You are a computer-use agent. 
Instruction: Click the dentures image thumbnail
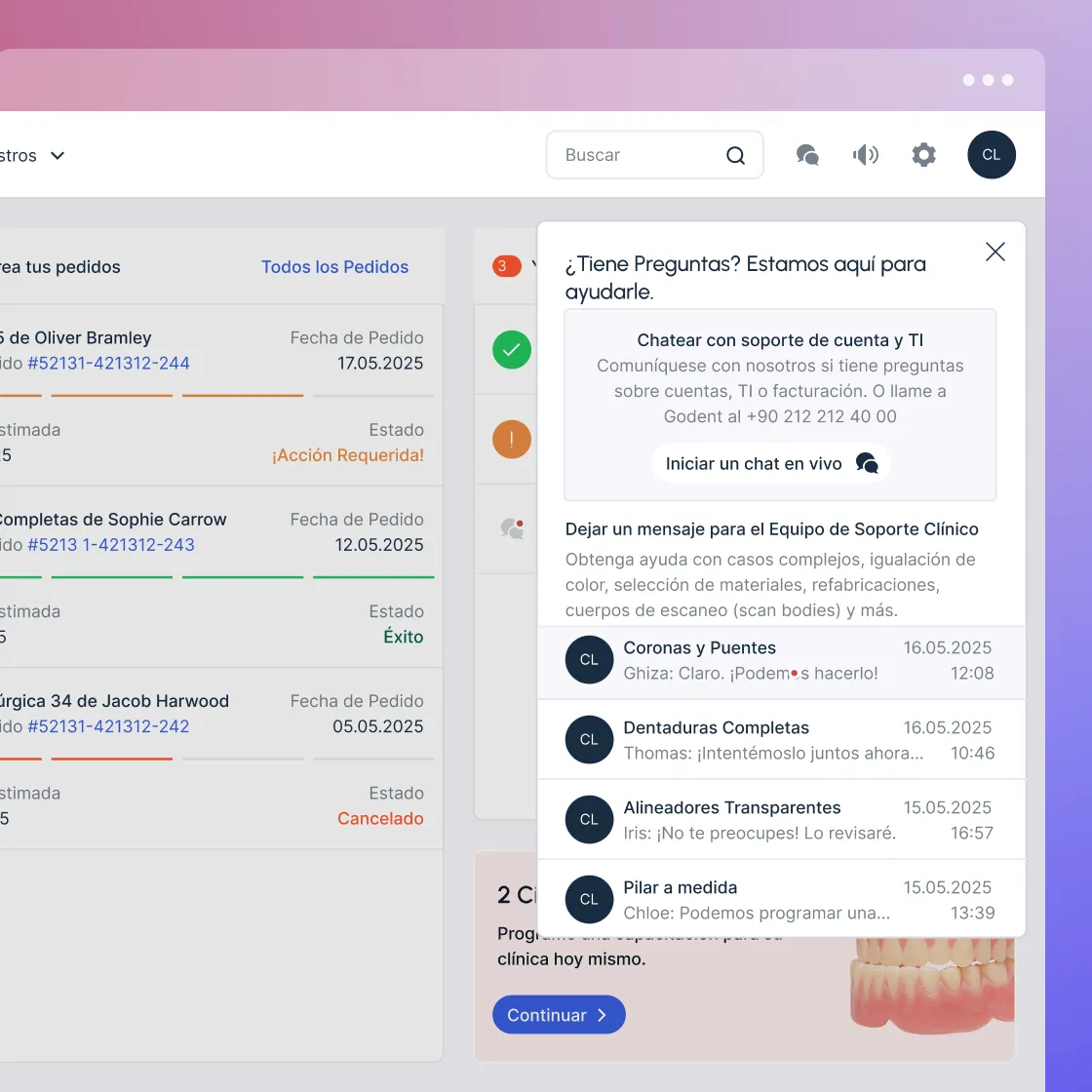932,986
